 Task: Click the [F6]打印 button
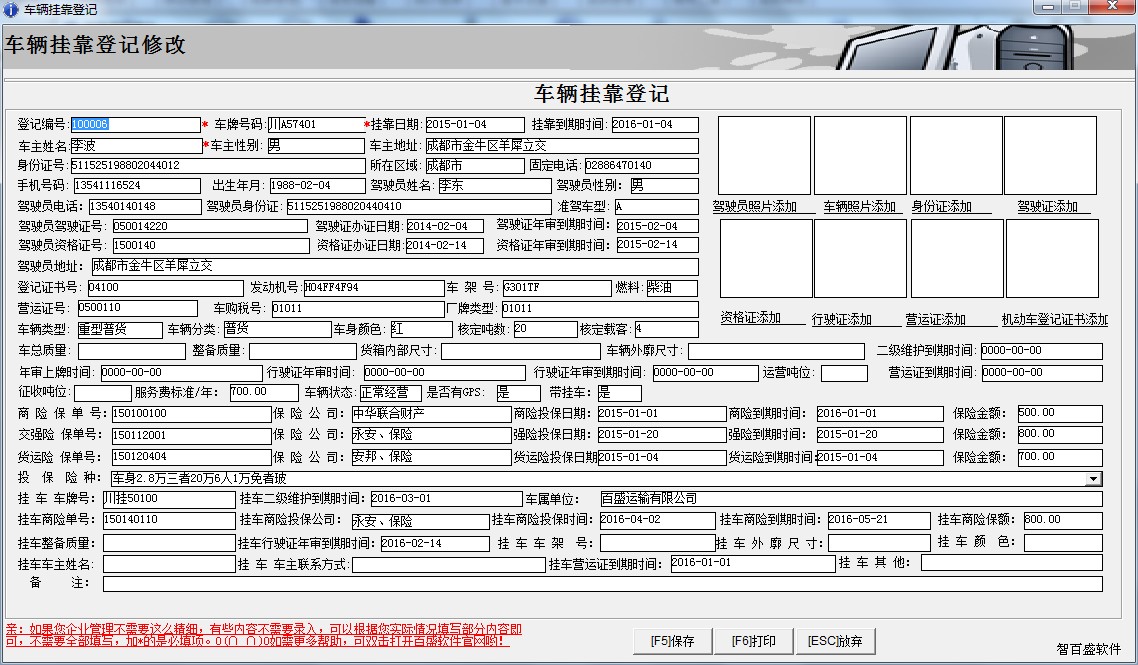click(753, 641)
